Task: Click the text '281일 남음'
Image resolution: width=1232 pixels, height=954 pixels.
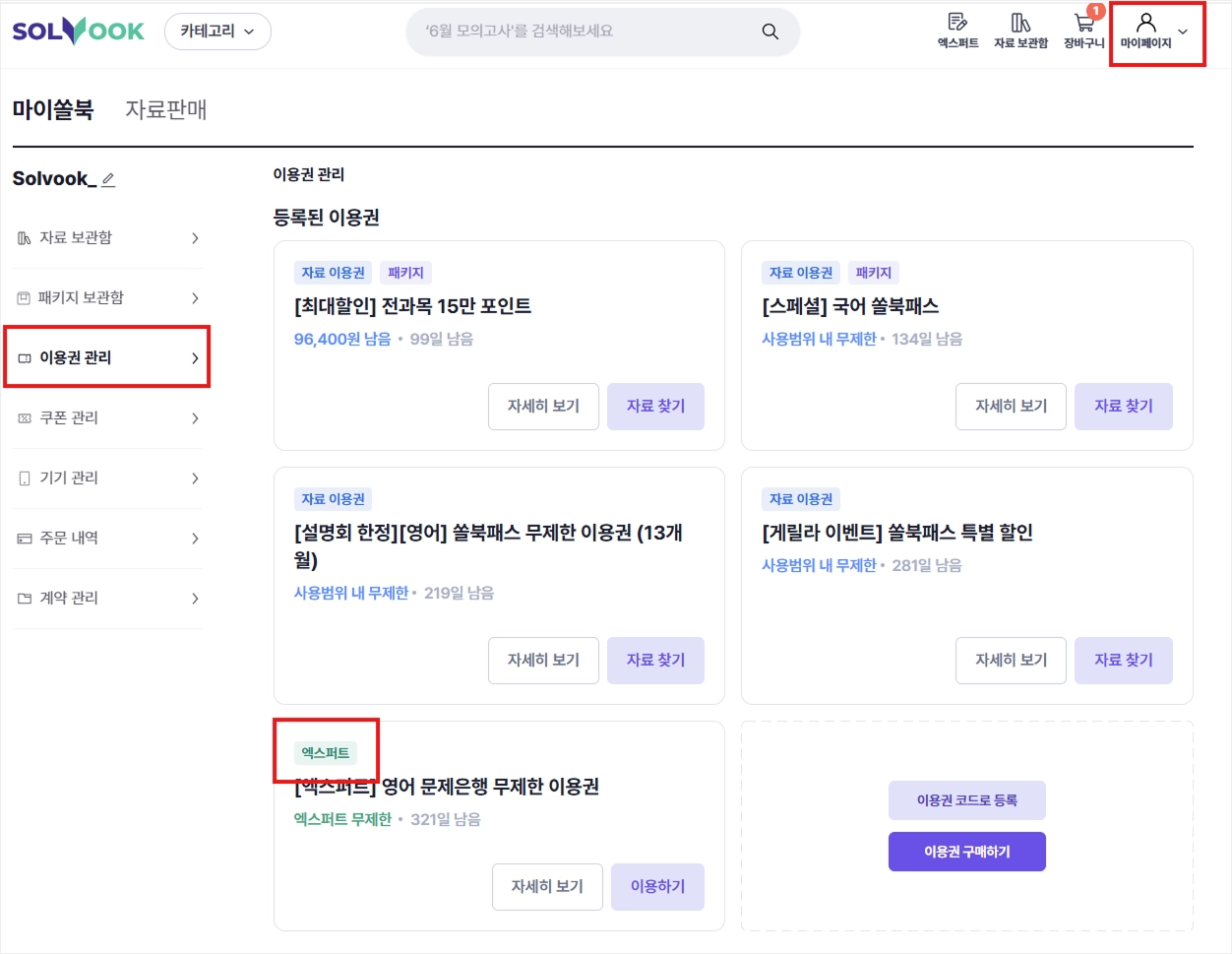Action: click(x=927, y=565)
